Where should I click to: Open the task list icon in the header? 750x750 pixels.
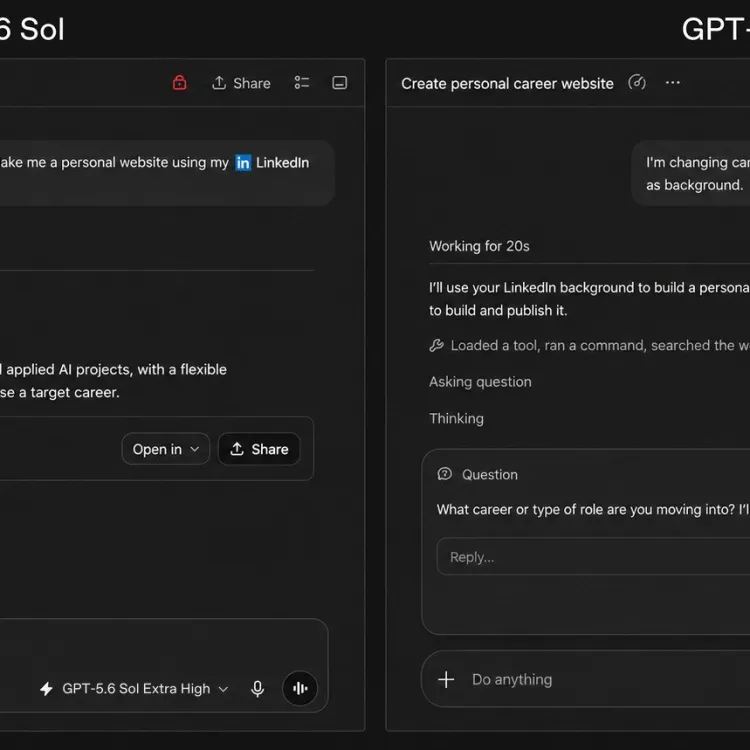click(x=301, y=83)
